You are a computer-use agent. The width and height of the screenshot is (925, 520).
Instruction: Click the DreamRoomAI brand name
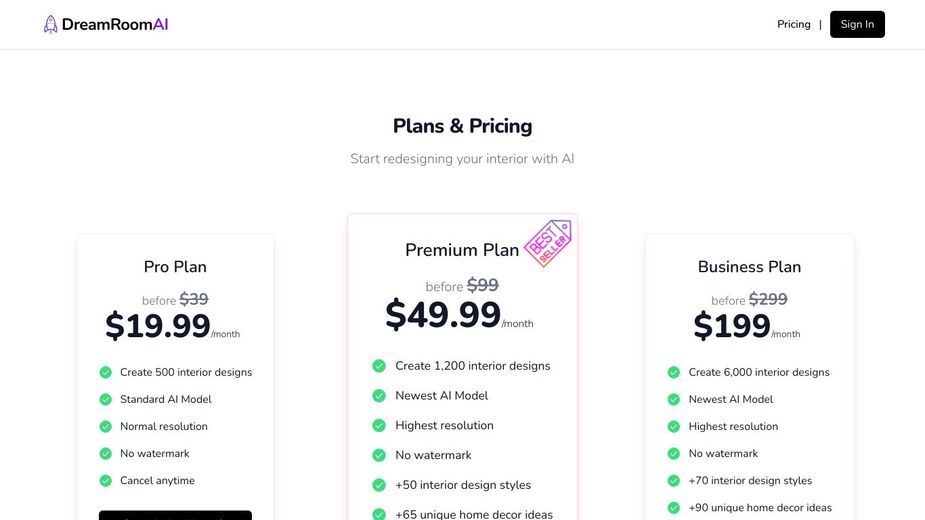(x=115, y=24)
